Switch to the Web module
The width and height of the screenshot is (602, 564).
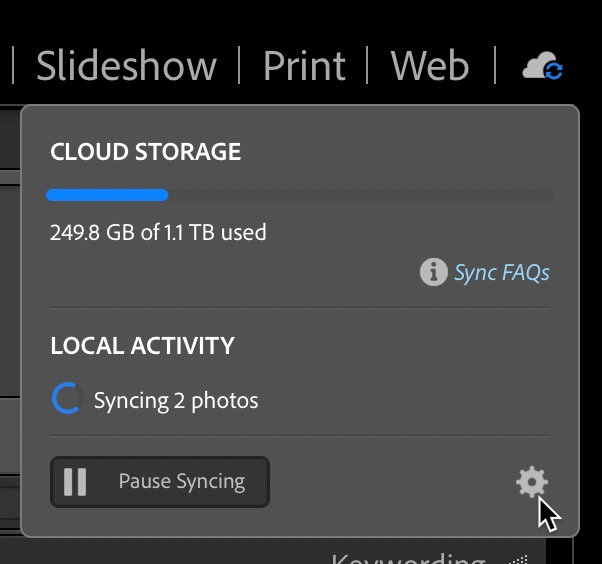[430, 66]
